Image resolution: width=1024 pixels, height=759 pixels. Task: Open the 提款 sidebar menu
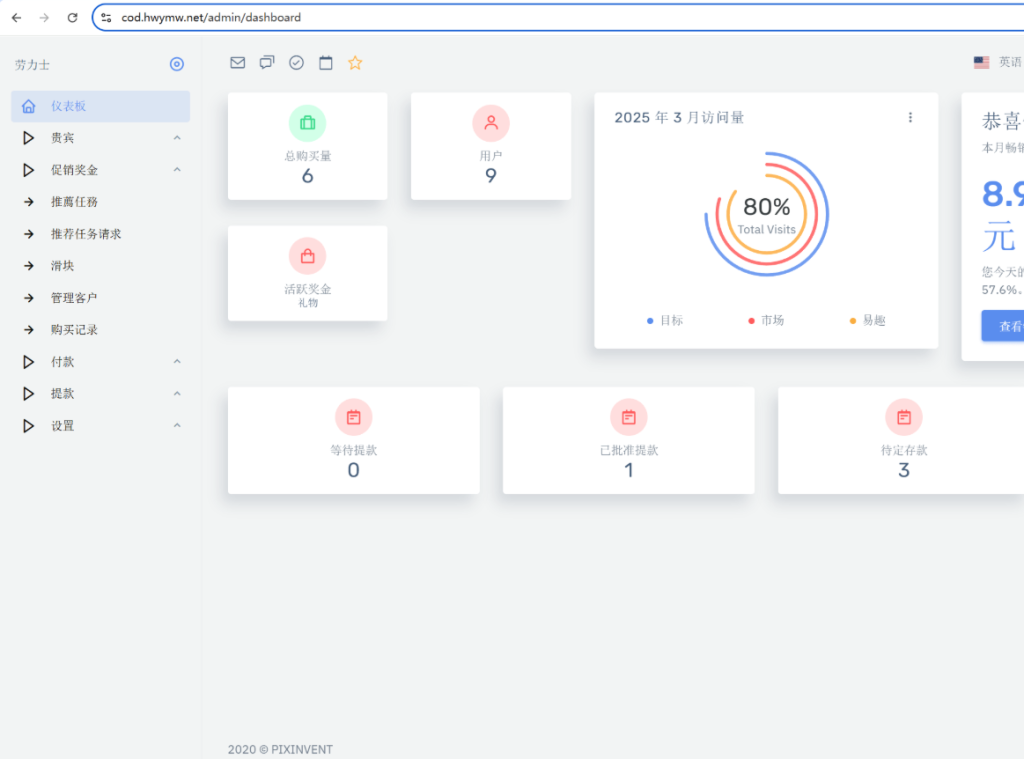click(101, 394)
